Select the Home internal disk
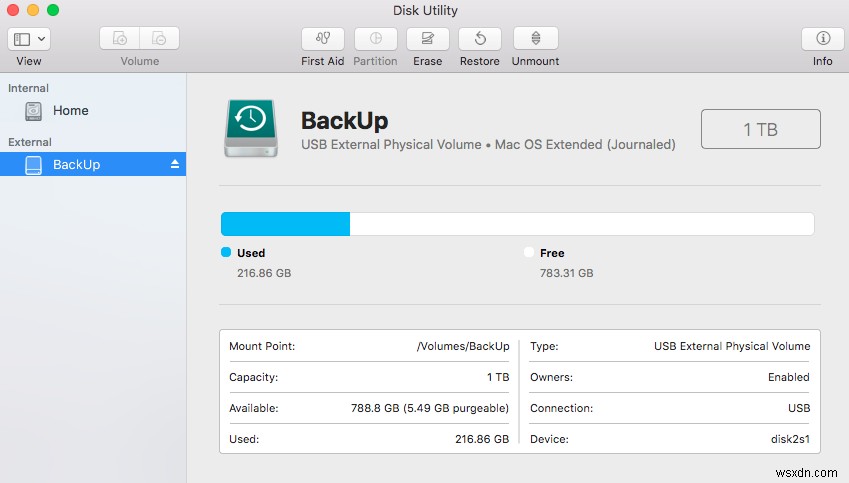The width and height of the screenshot is (849, 483). (x=93, y=111)
